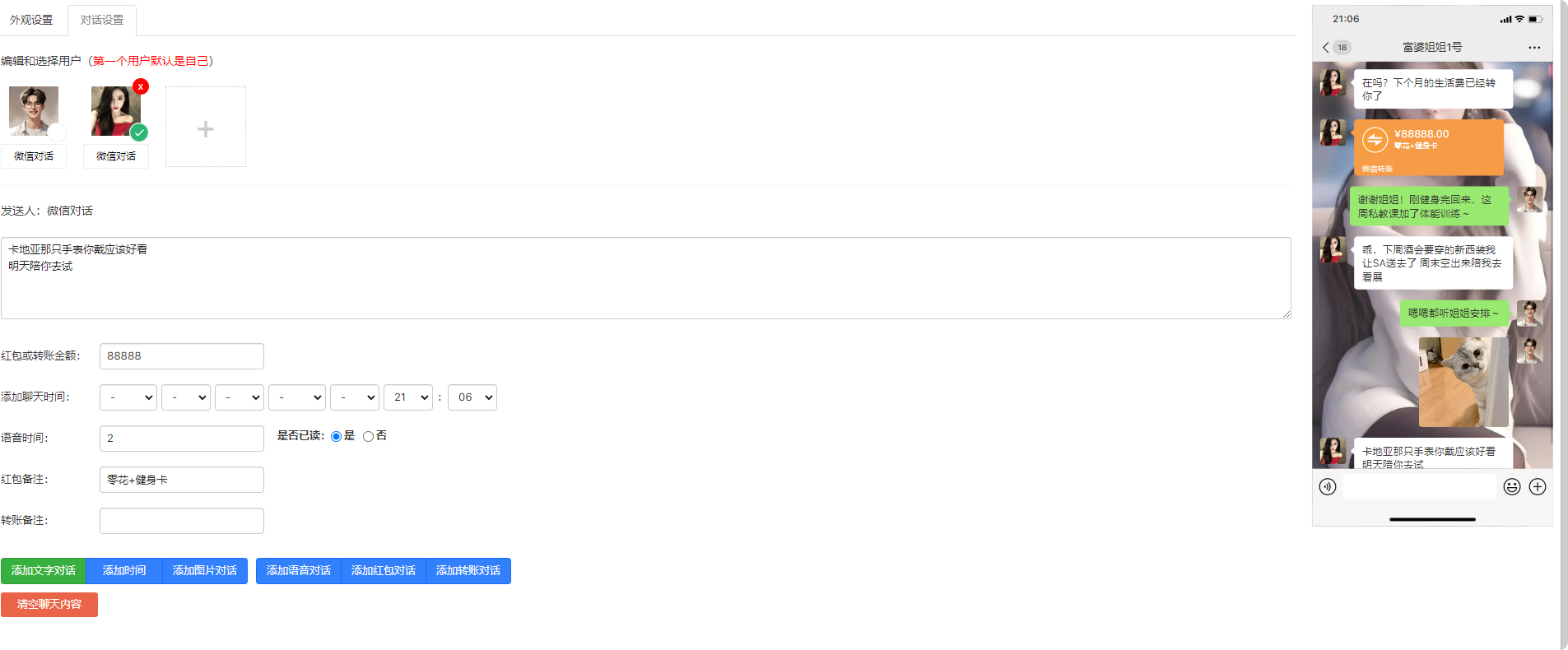This screenshot has width=1568, height=650.
Task: Switch to the 对话设置 tab
Action: (102, 20)
